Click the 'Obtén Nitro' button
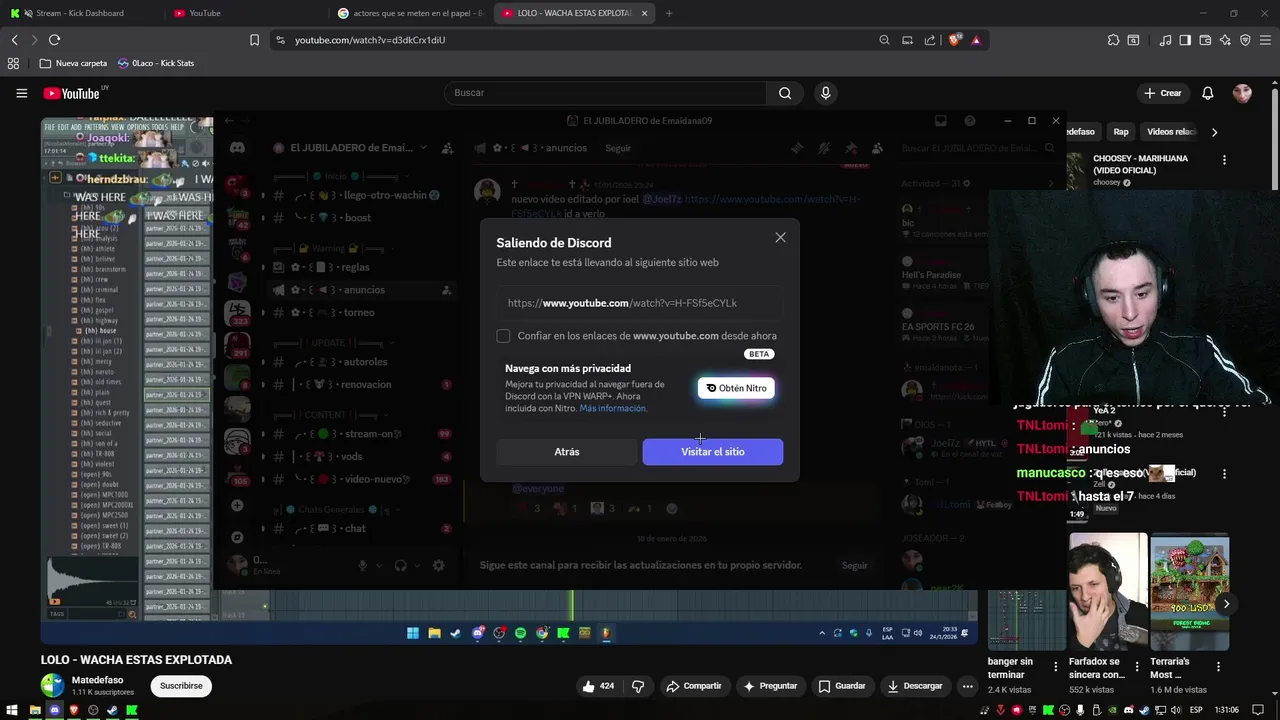1280x720 pixels. pos(736,388)
